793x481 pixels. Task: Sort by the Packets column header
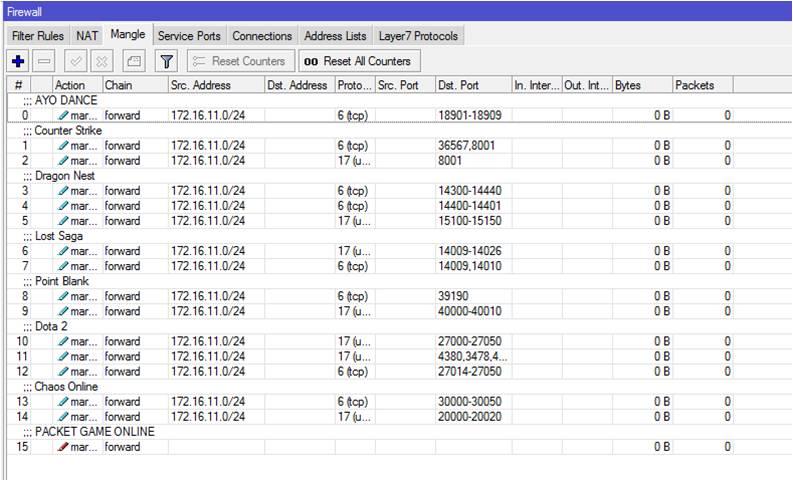[x=703, y=85]
